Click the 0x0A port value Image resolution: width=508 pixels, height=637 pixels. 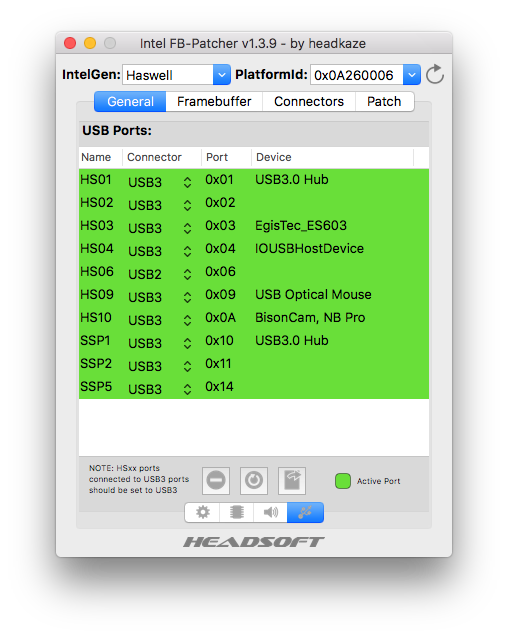click(x=220, y=317)
